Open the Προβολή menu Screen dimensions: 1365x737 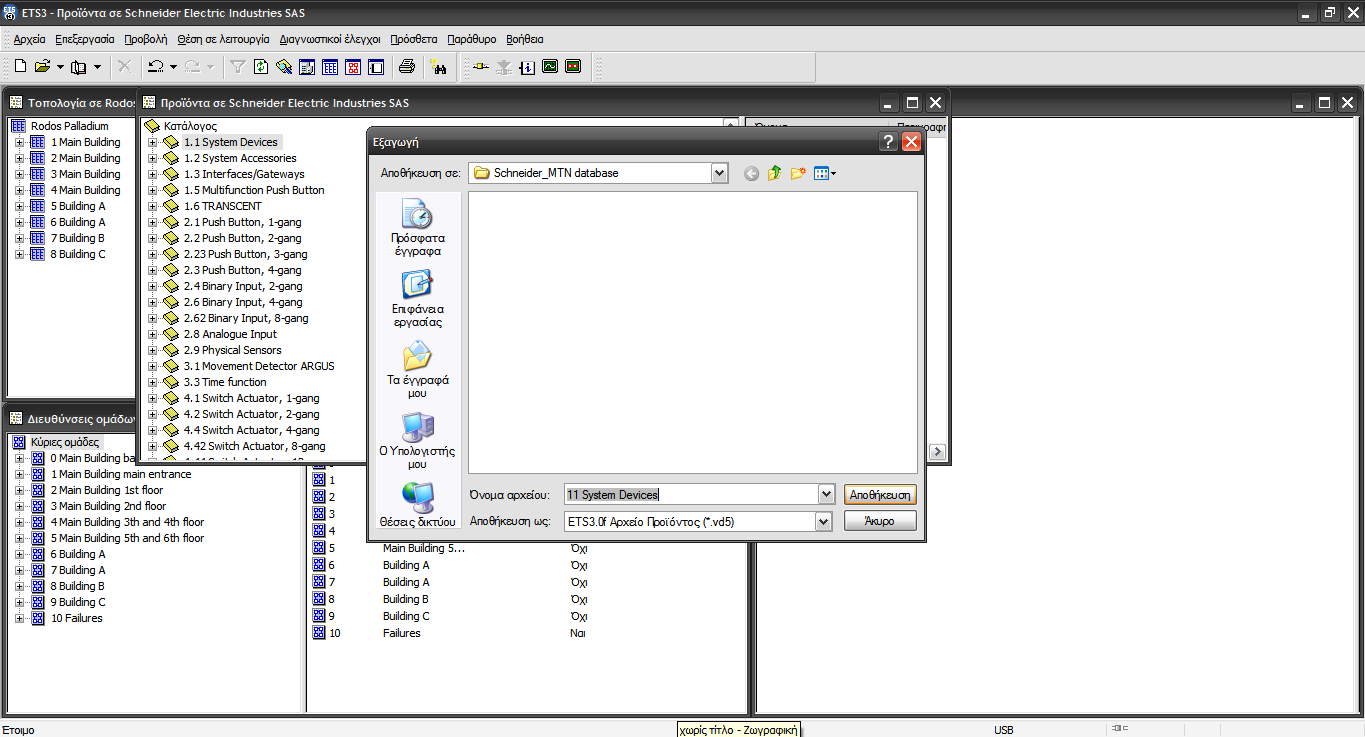(x=146, y=39)
